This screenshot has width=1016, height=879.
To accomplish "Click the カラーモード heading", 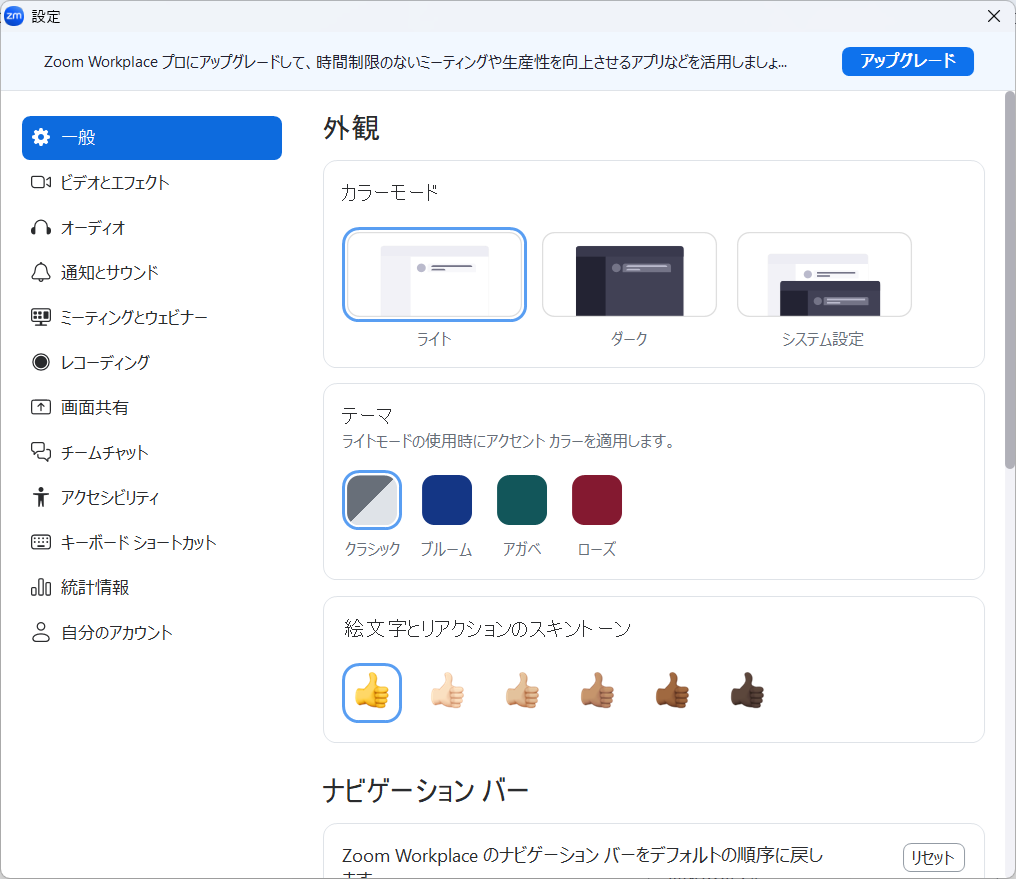I will pyautogui.click(x=389, y=192).
